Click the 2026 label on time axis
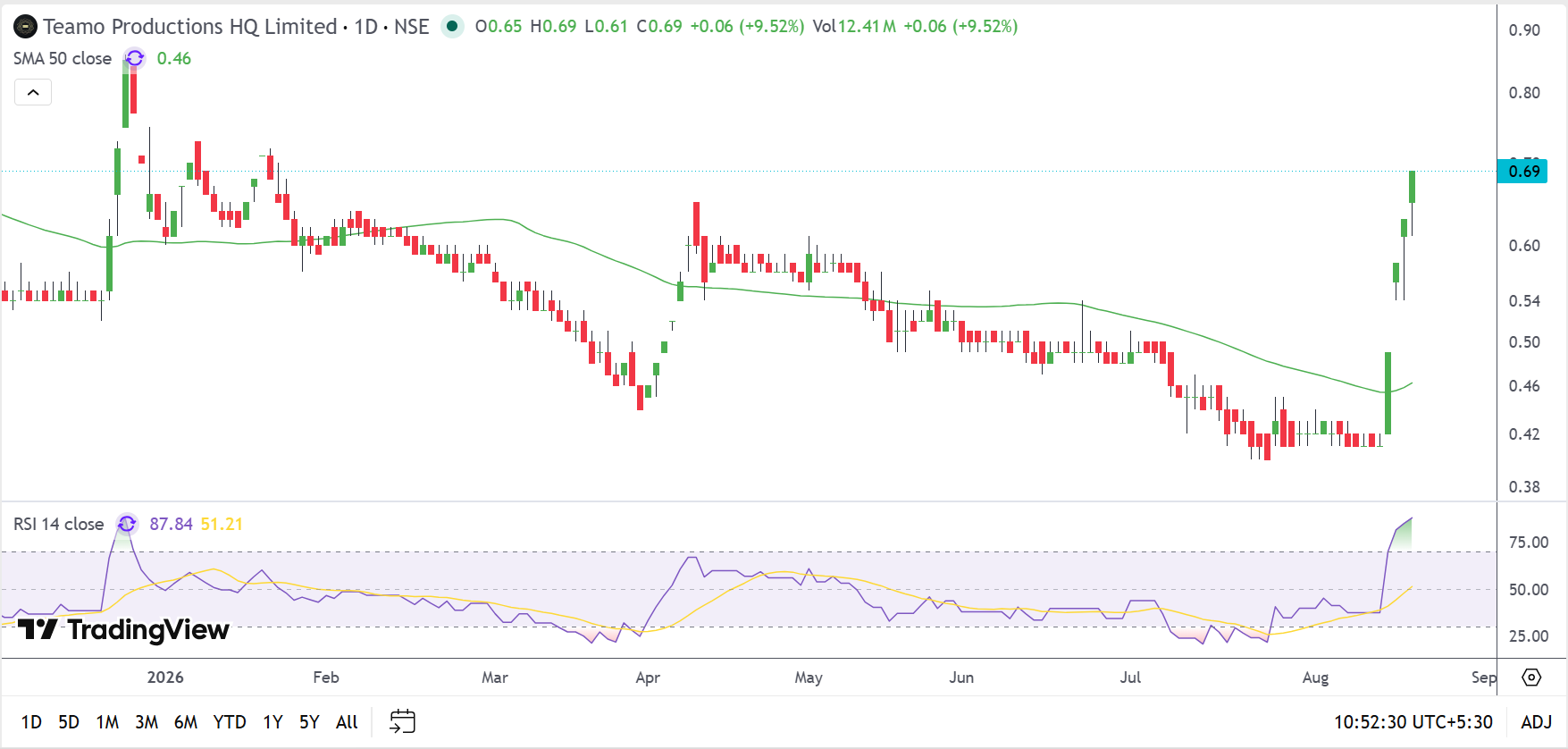The image size is (1568, 749). pyautogui.click(x=165, y=677)
